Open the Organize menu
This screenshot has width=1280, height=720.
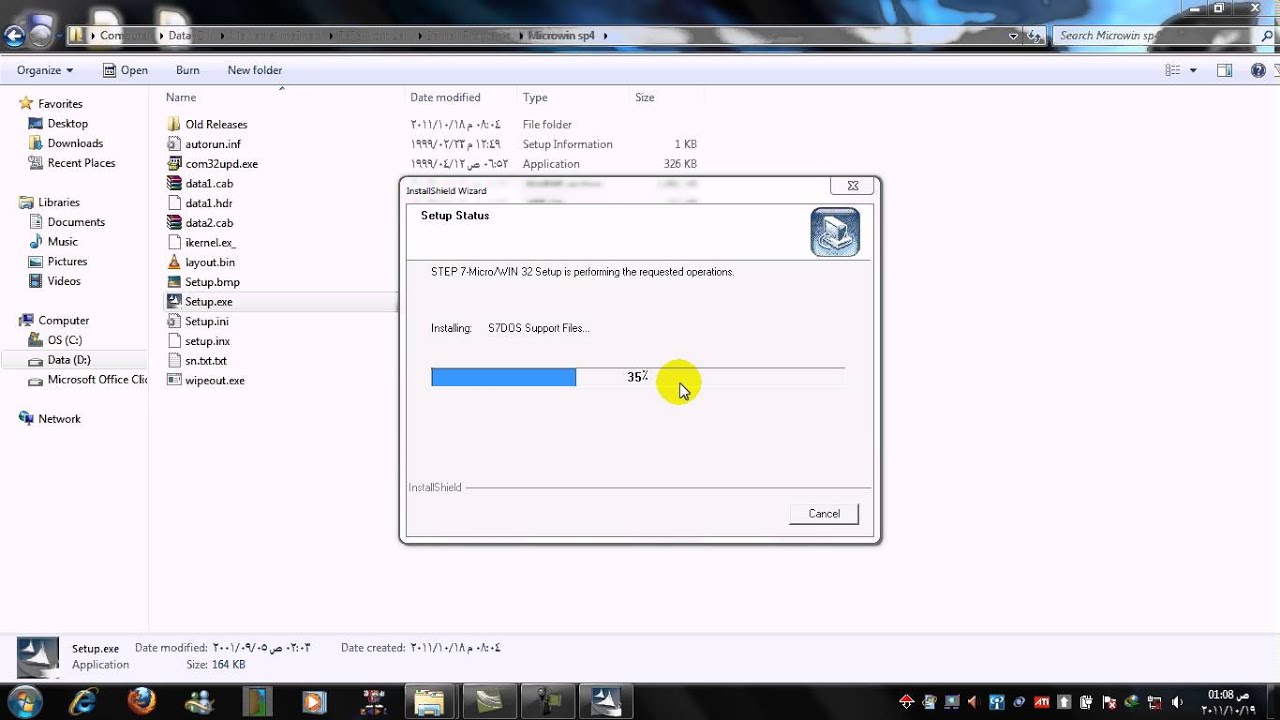[x=45, y=70]
